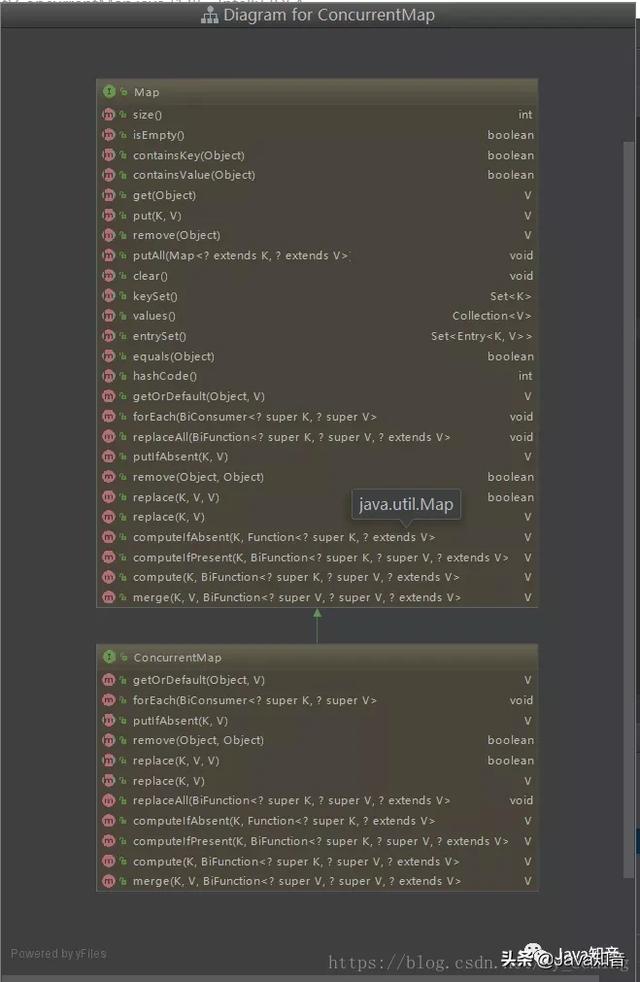Select computeIfPresent in ConcurrentMap
The image size is (640, 982).
pos(320,840)
